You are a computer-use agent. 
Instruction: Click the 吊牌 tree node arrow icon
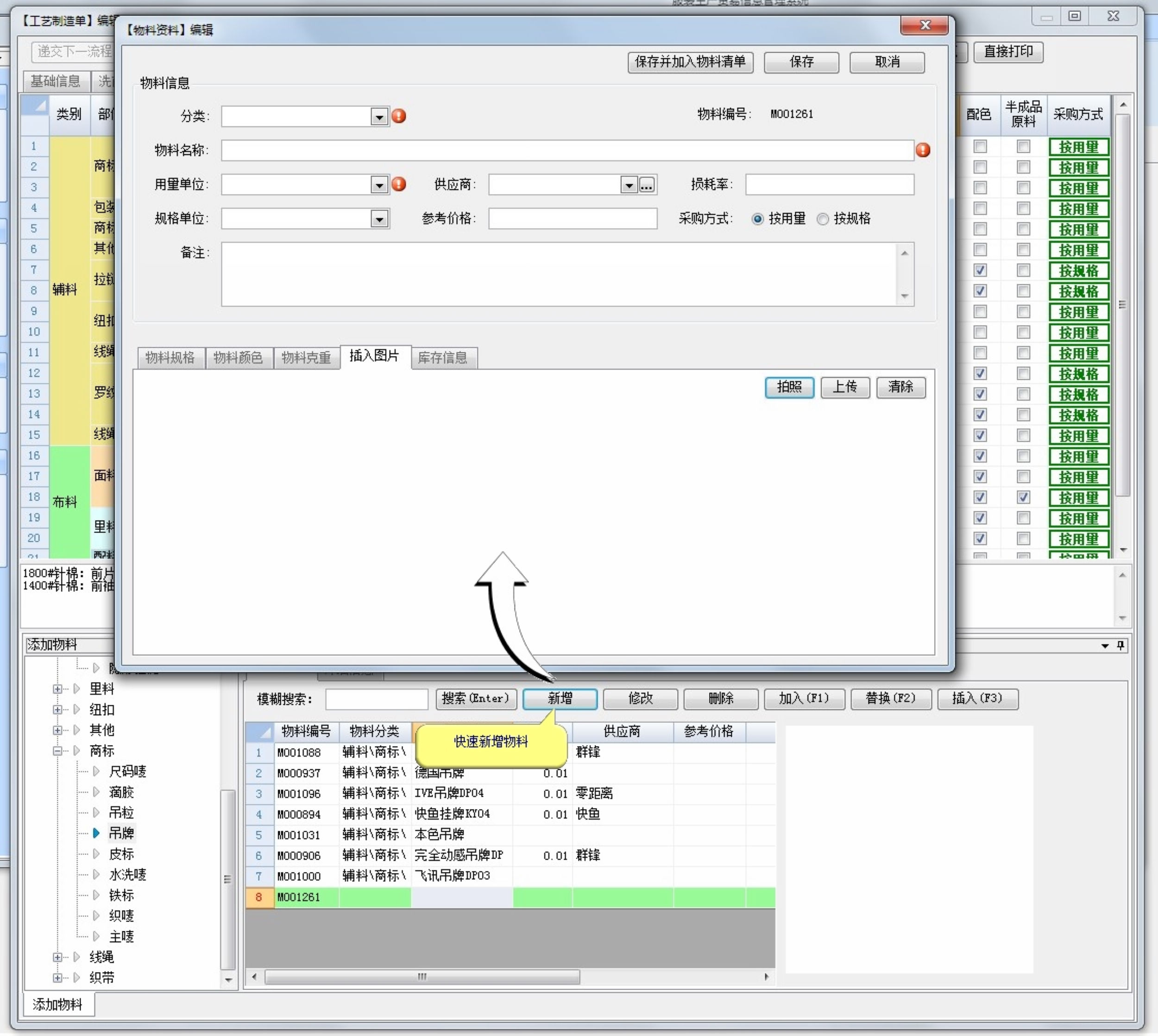pyautogui.click(x=96, y=833)
